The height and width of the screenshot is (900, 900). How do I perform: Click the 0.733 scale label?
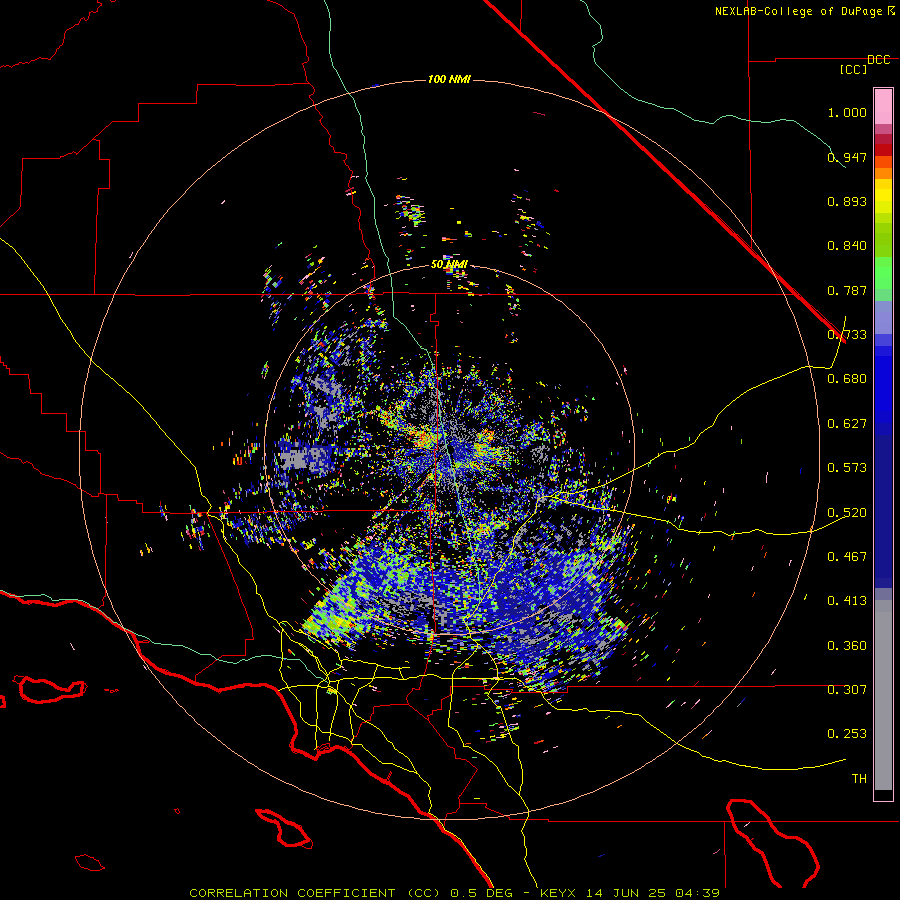(847, 335)
